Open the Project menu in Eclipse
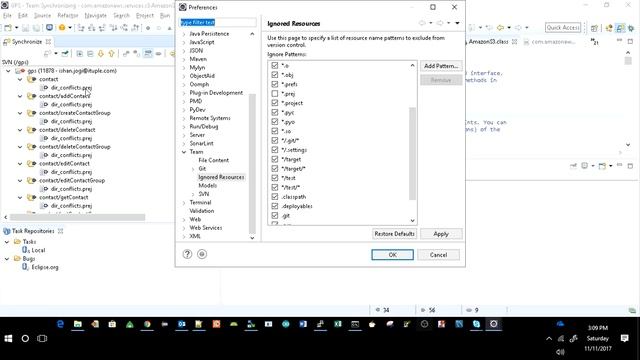Image resolution: width=640 pixels, height=360 pixels. [144, 16]
